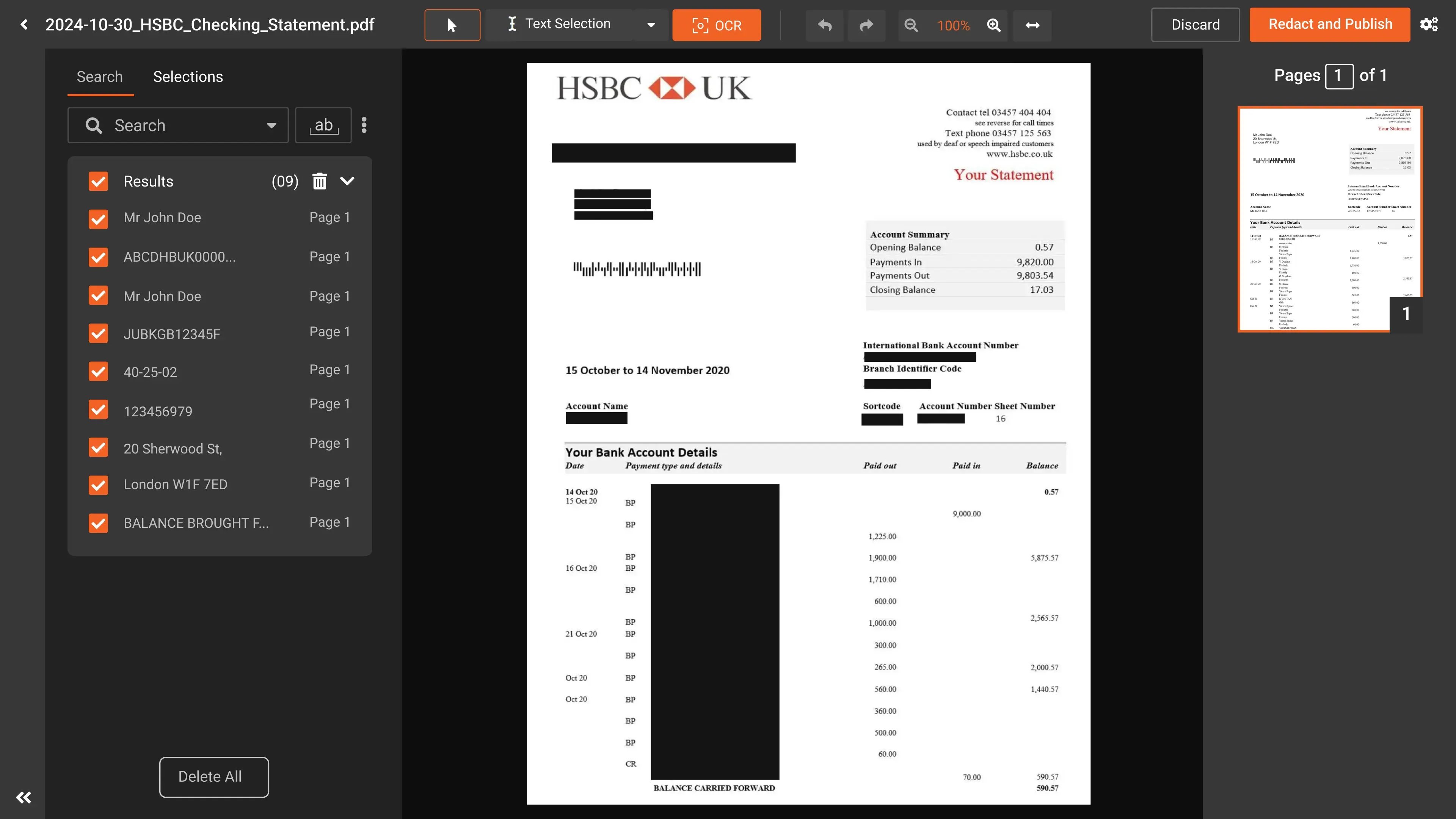This screenshot has width=1456, height=819.
Task: Uncheck the London W1F 7ED result
Action: point(98,485)
